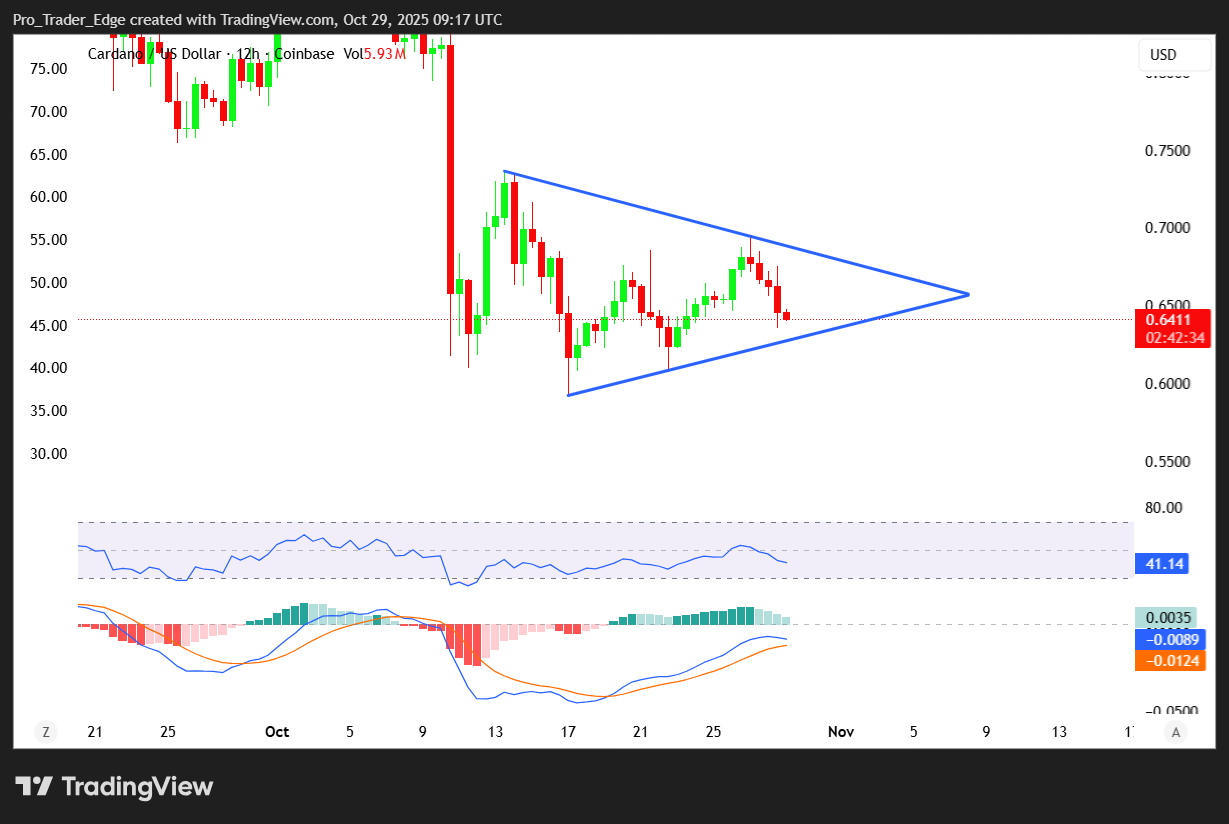Click the Vol 5.93 M volume readout
The image size is (1229, 824).
(375, 54)
